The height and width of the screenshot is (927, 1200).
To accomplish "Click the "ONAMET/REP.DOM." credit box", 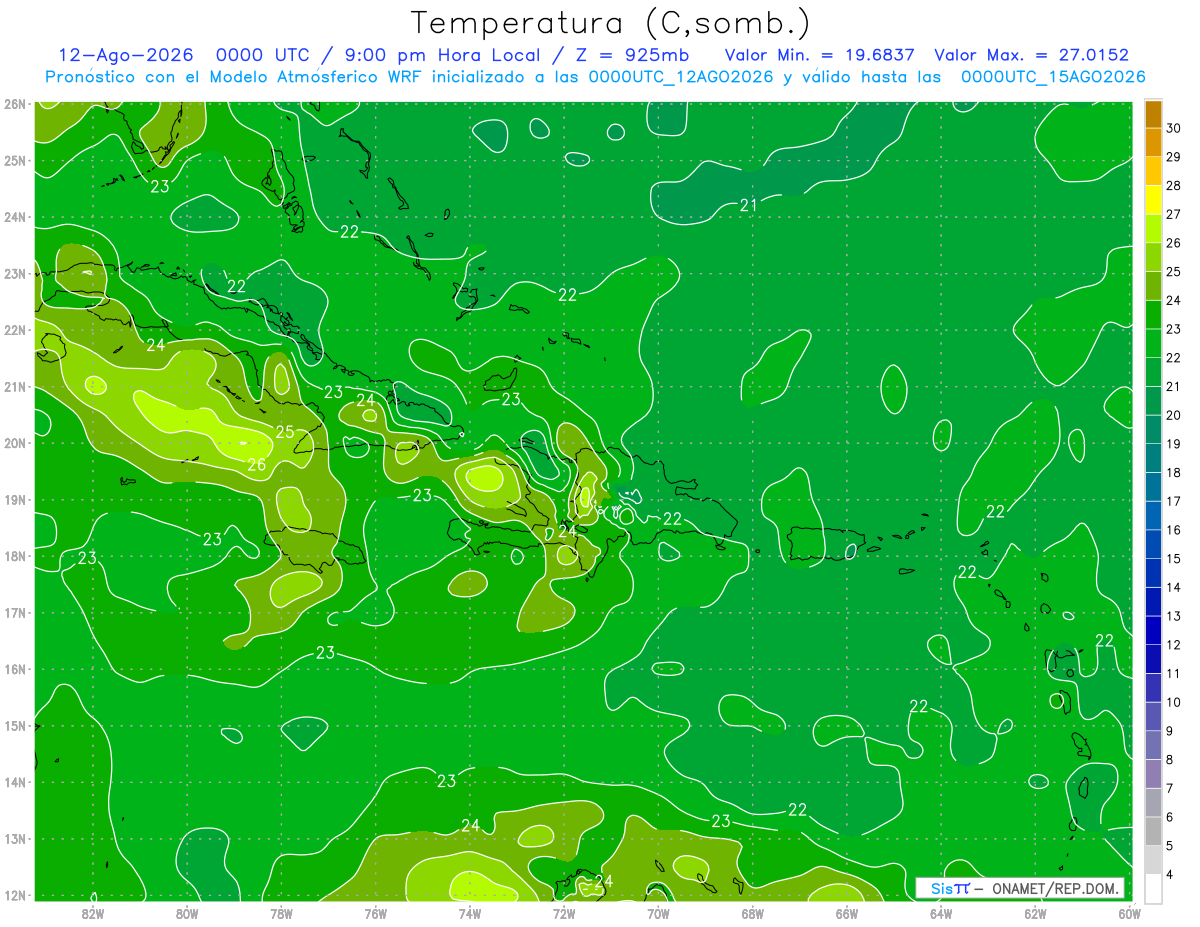I will pos(1019,888).
